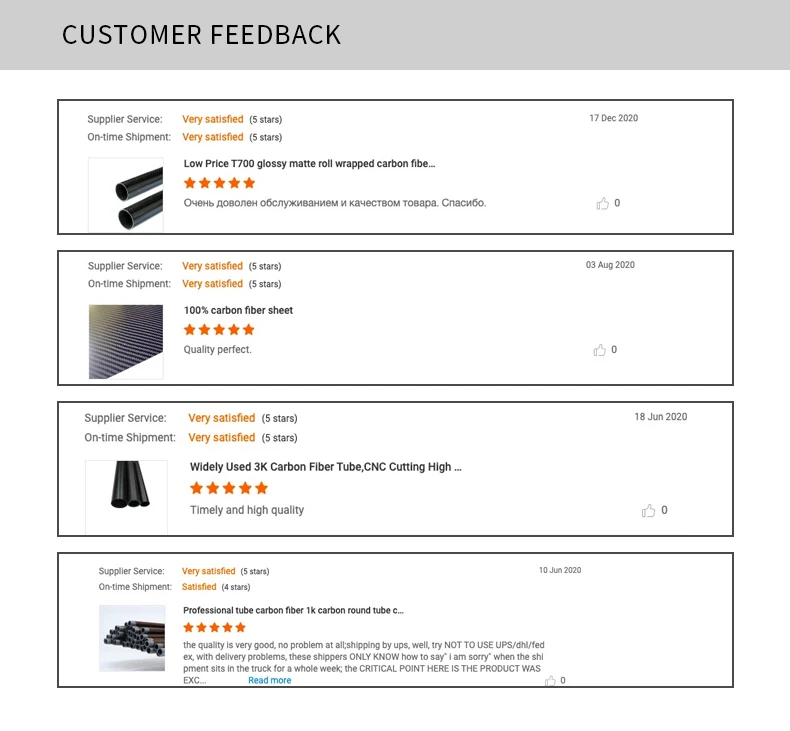The image size is (790, 731).
Task: Click thumbs-up icon on Russian-language review
Action: coord(602,204)
